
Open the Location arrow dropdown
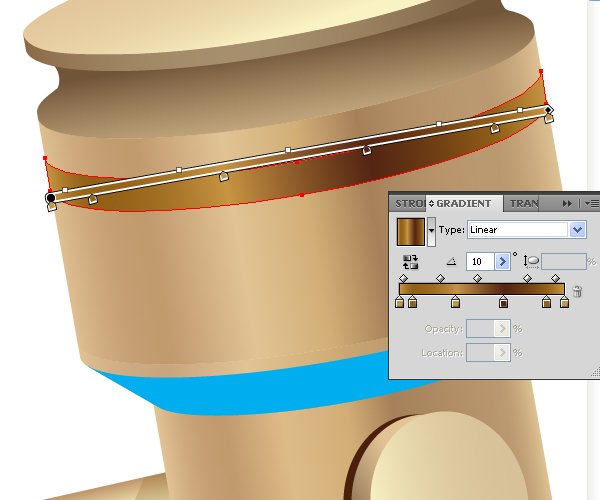pos(502,352)
